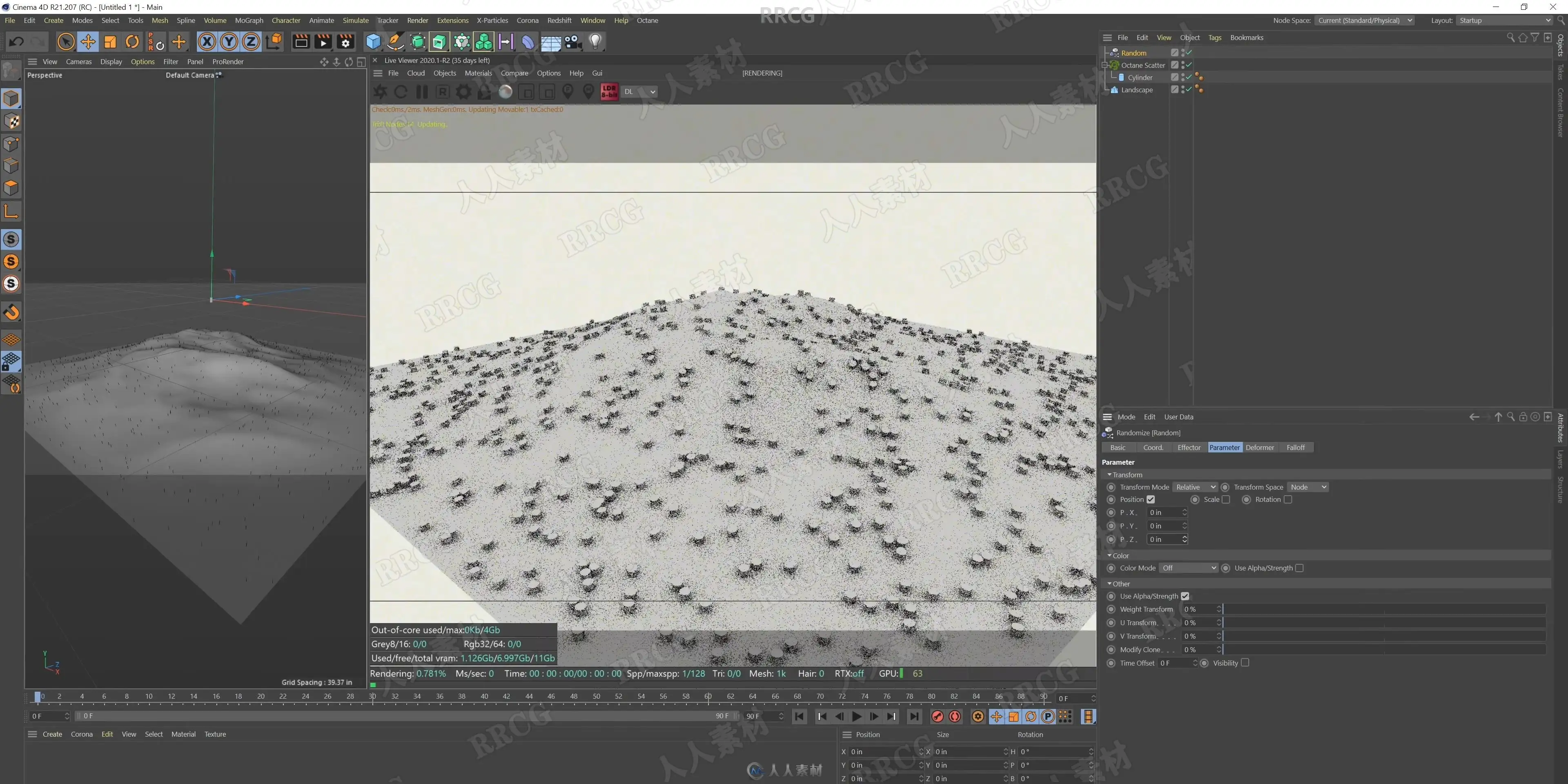Enable the Rotation checkbox
This screenshot has height=784, width=1568.
coord(1287,500)
